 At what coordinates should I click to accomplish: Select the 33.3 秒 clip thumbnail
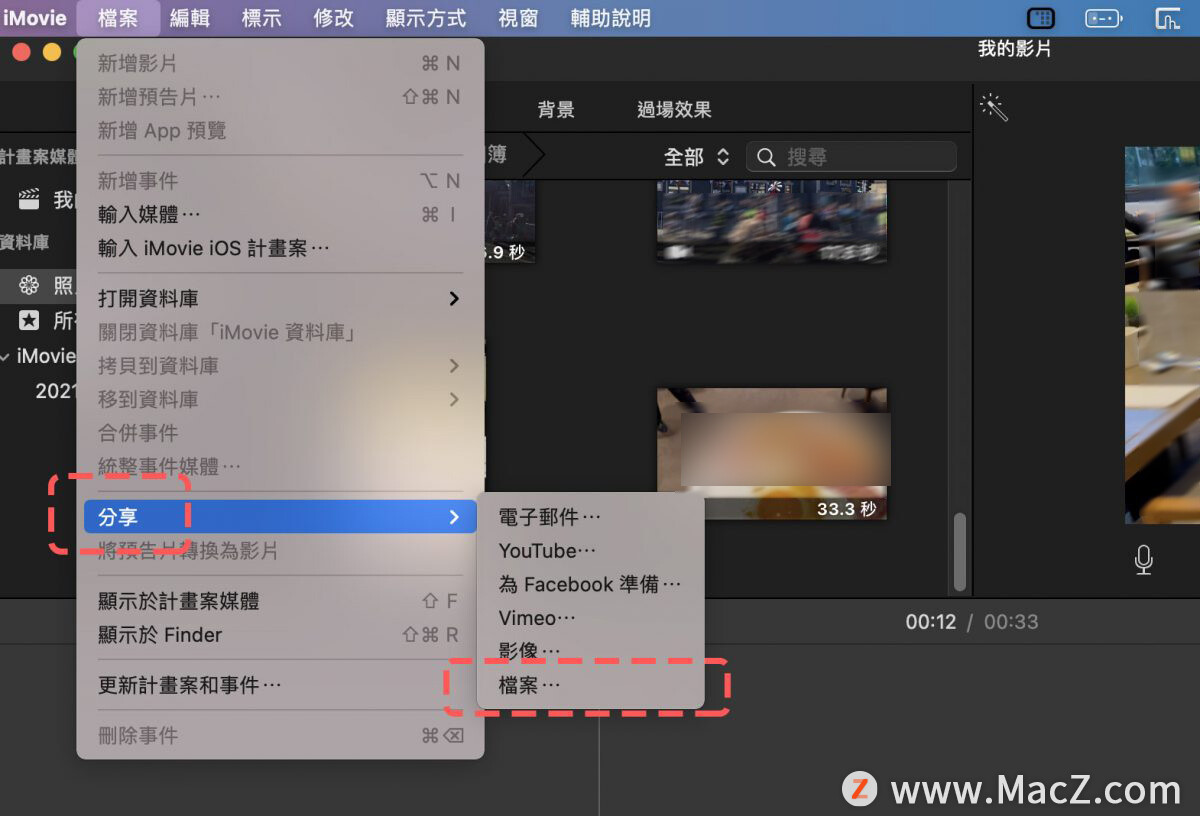(772, 454)
